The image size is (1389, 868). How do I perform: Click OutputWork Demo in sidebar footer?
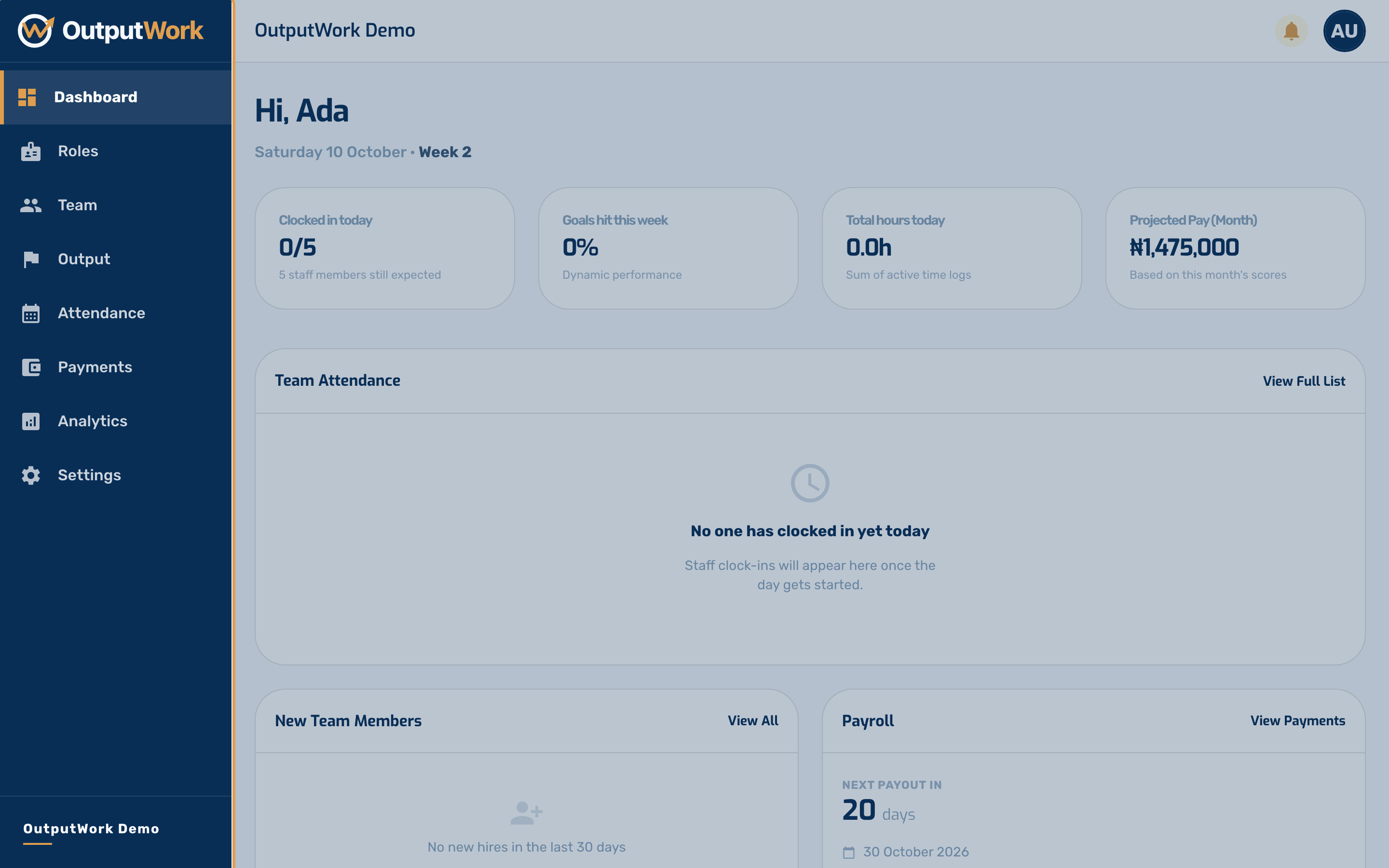coord(91,829)
